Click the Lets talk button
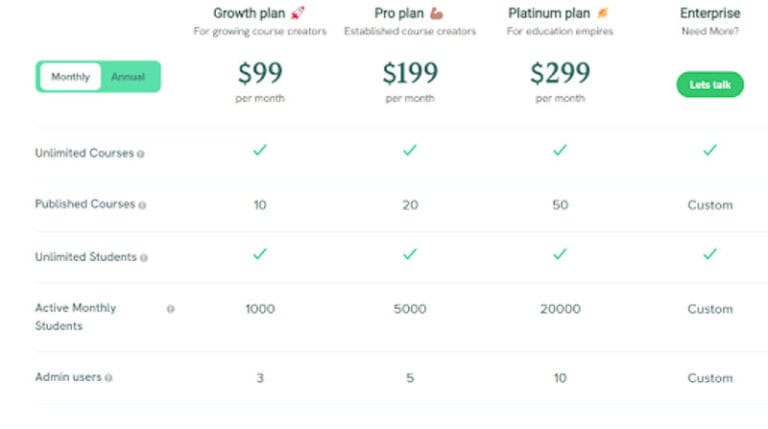Image resolution: width=768 pixels, height=429 pixels. pyautogui.click(x=710, y=85)
